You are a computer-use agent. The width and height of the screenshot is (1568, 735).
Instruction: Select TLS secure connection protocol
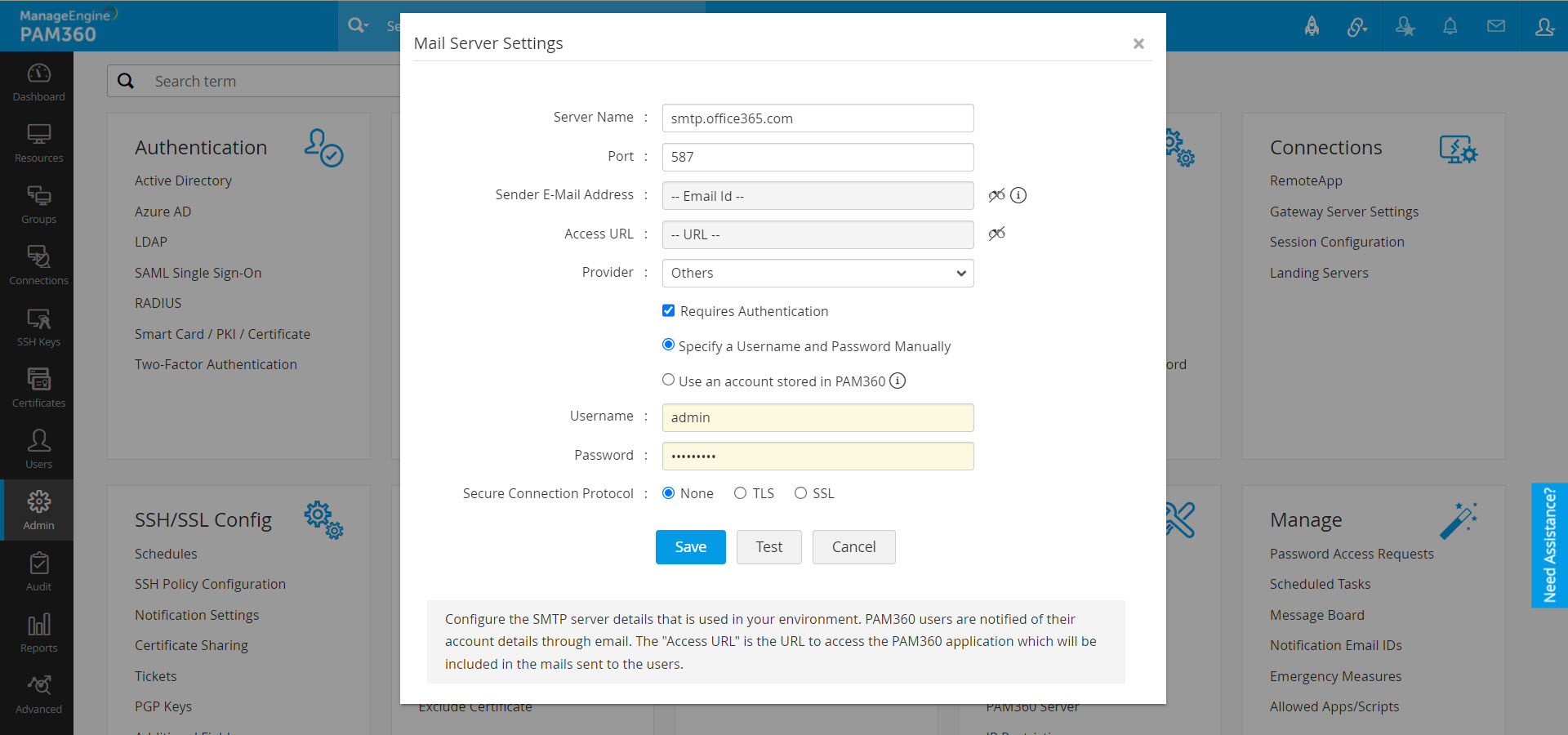[740, 493]
